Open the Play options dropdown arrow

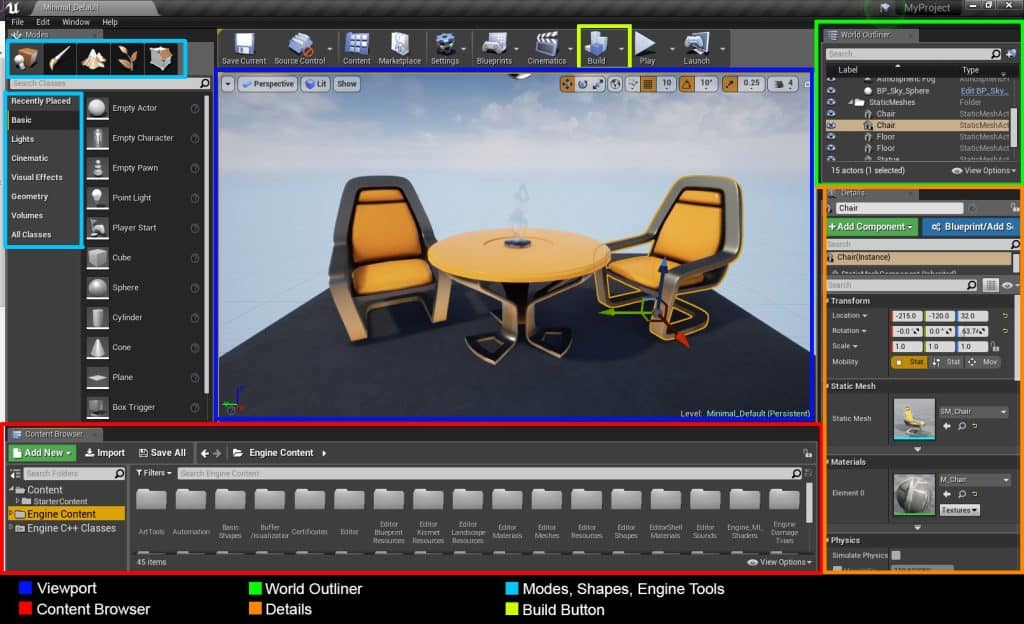tap(672, 49)
